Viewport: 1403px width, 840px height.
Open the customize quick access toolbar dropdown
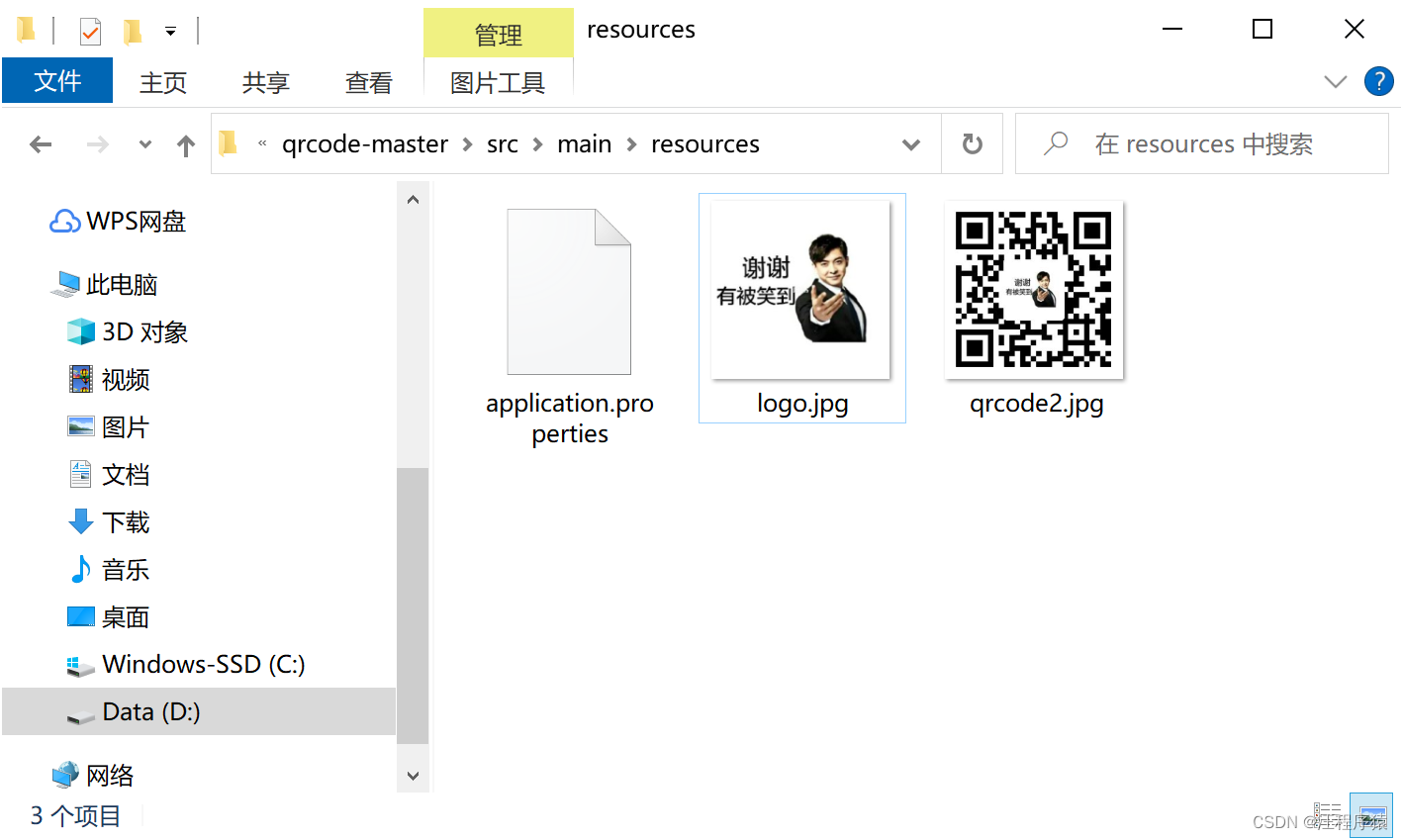[170, 32]
